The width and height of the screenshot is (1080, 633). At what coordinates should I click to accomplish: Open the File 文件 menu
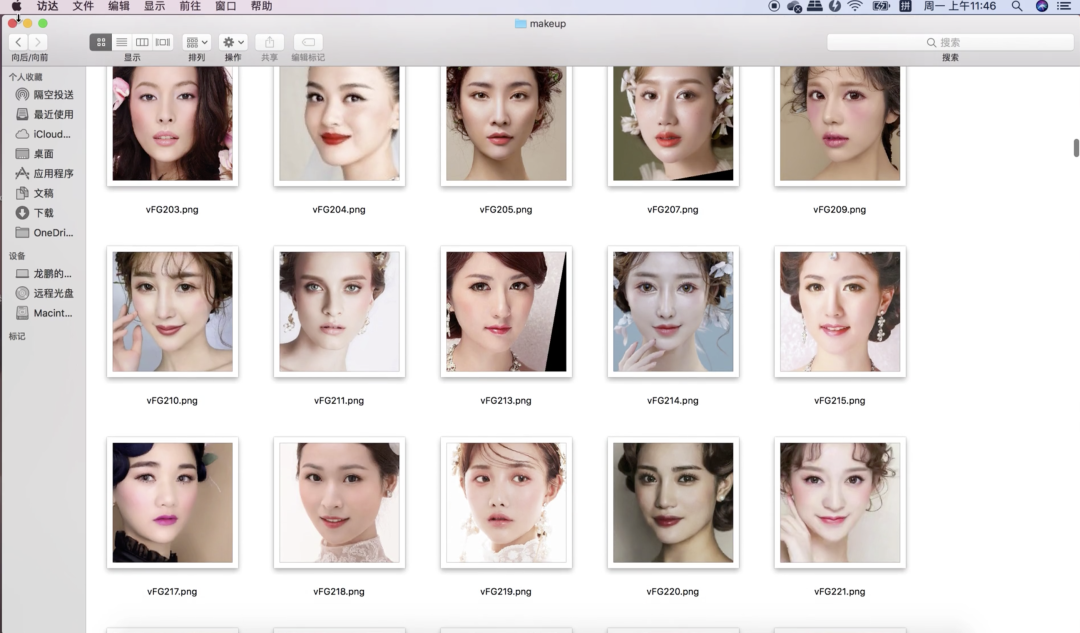click(83, 6)
